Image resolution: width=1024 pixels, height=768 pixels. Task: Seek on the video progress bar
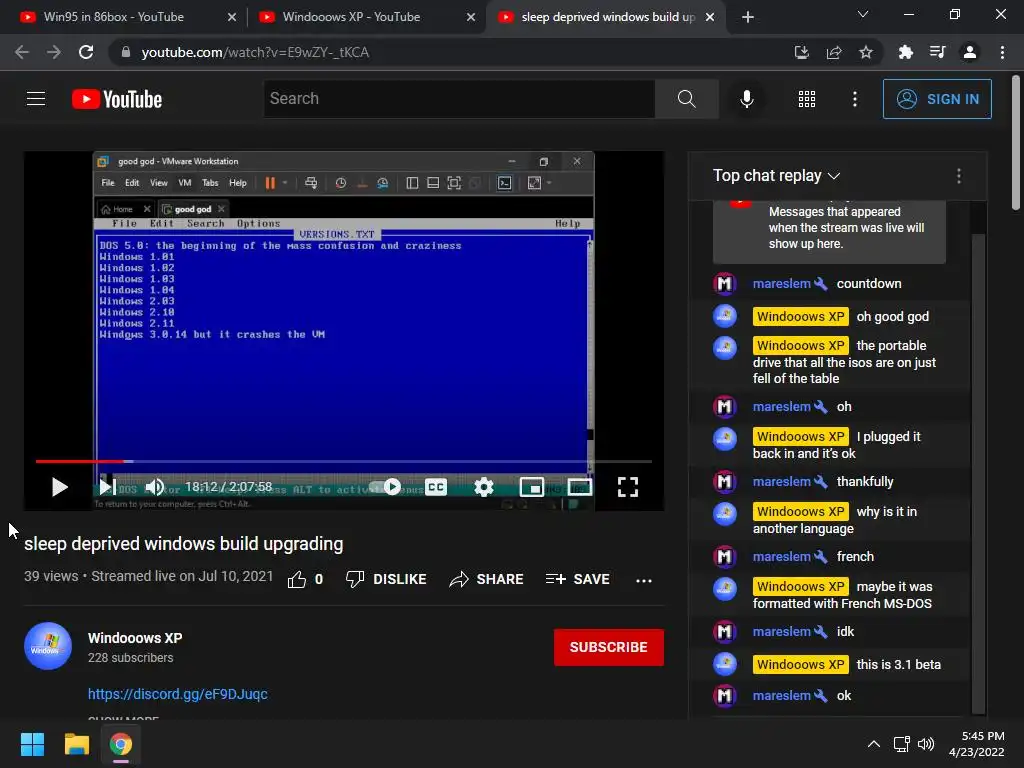[344, 461]
